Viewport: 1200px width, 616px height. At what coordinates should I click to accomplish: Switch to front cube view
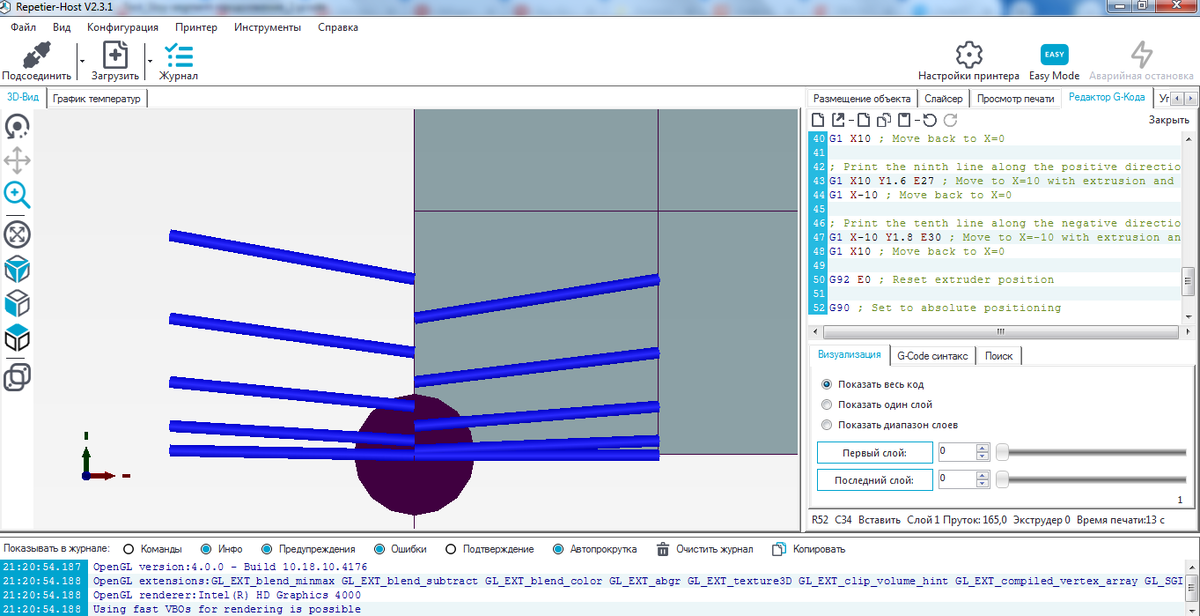point(17,303)
